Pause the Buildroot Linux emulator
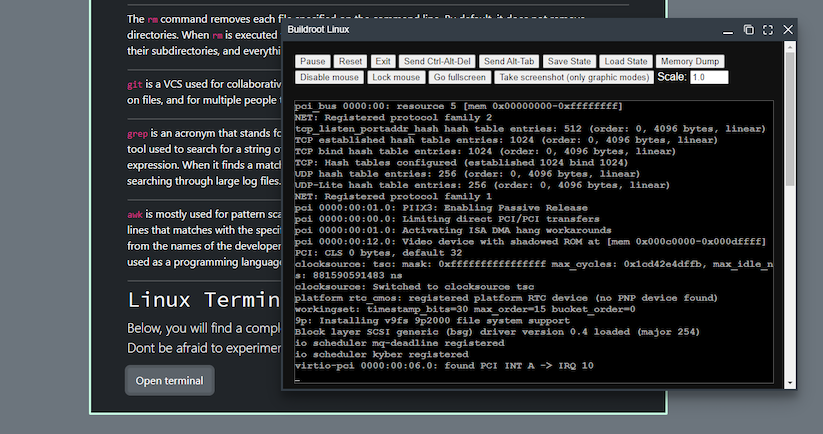Viewport: 823px width, 434px height. coord(313,61)
